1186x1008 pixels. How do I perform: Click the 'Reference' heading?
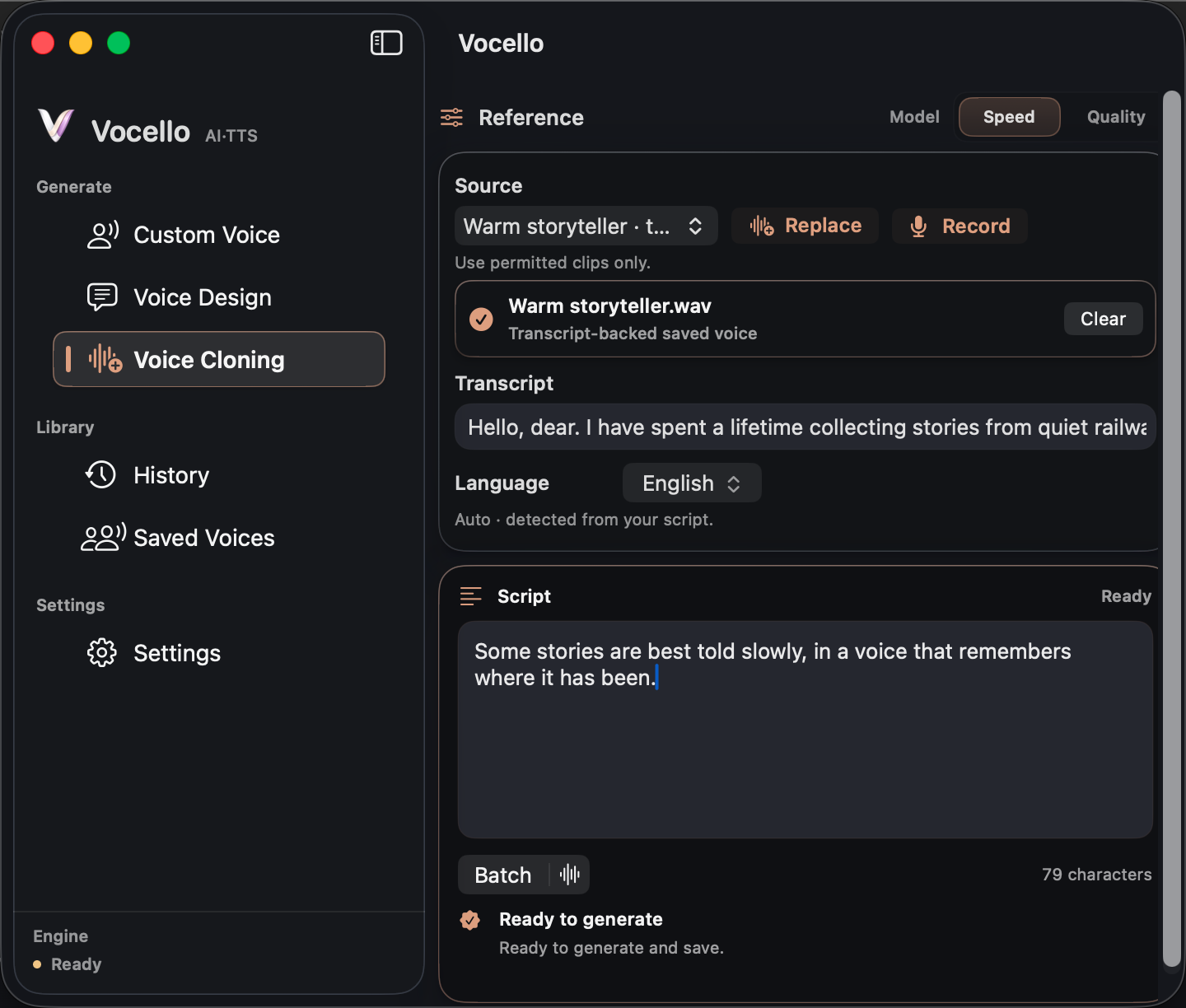(x=531, y=118)
